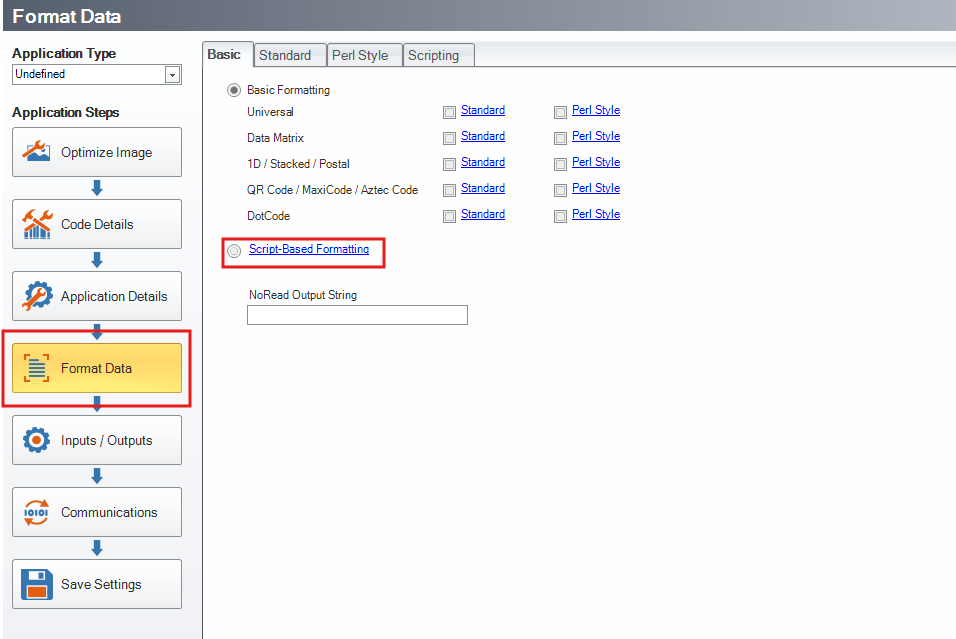Image resolution: width=956 pixels, height=639 pixels.
Task: Open the 1D / Stacked / Postal Perl Style link
Action: 596,162
